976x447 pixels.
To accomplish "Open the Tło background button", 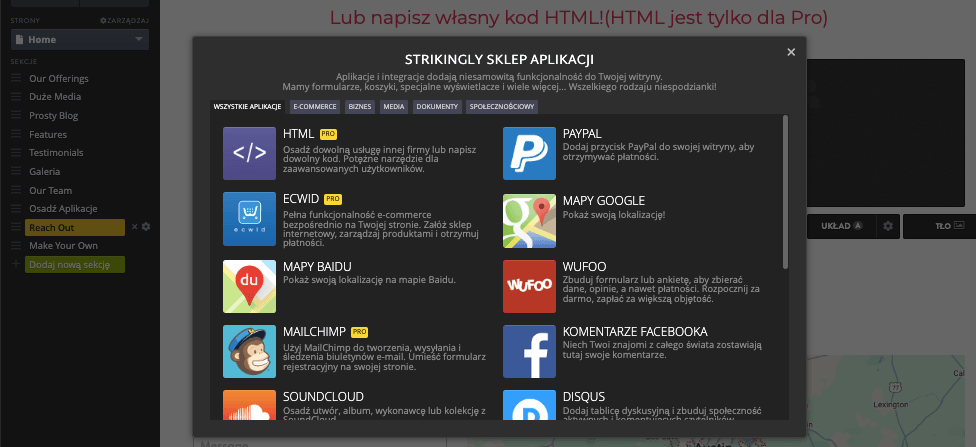I will coord(939,226).
